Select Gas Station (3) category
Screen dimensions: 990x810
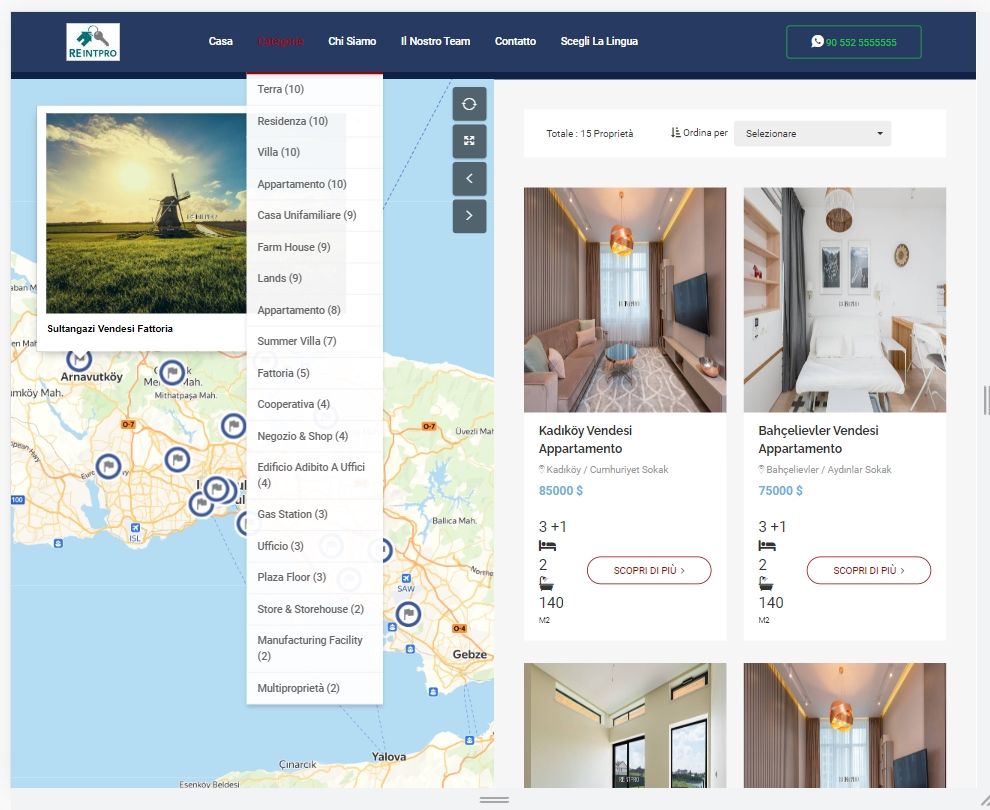(314, 514)
